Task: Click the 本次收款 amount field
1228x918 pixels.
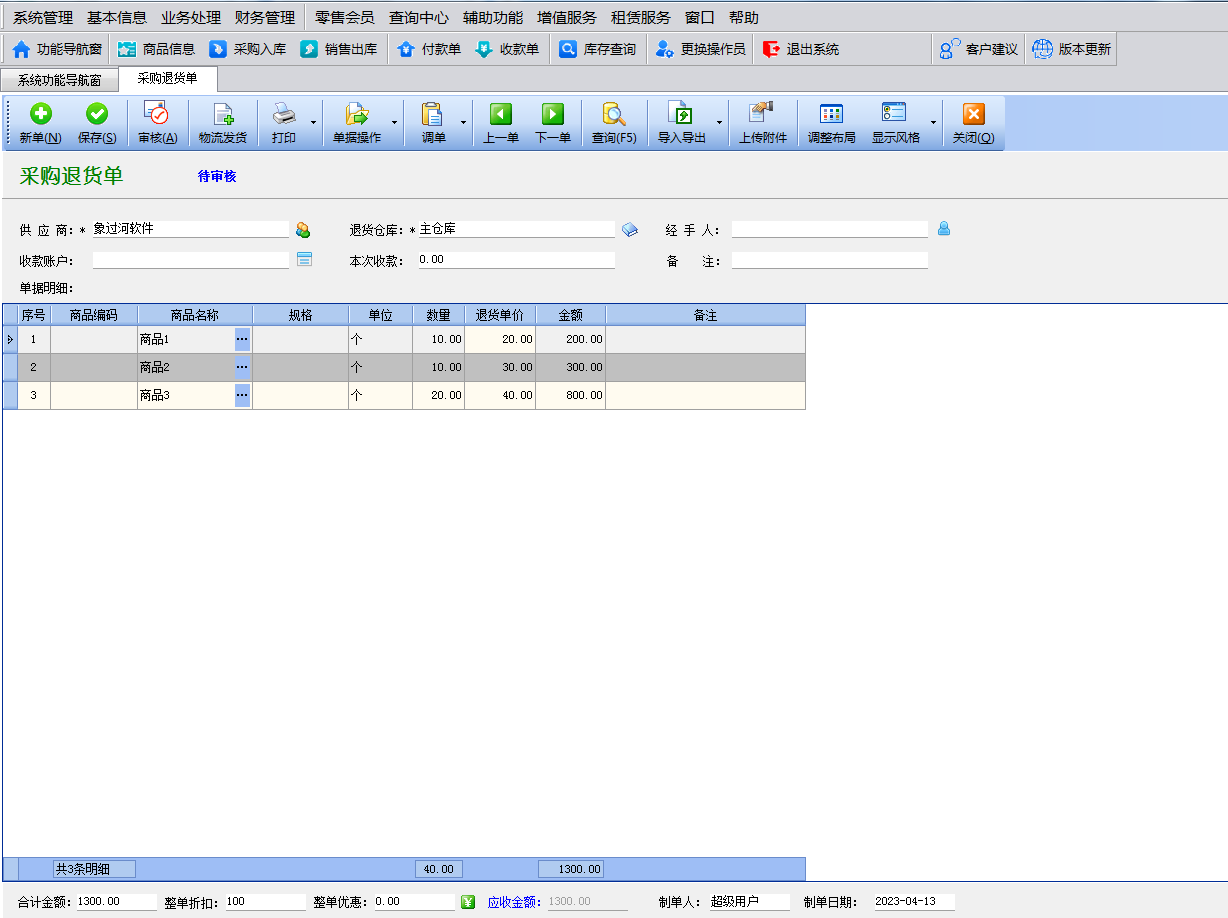Action: point(516,260)
